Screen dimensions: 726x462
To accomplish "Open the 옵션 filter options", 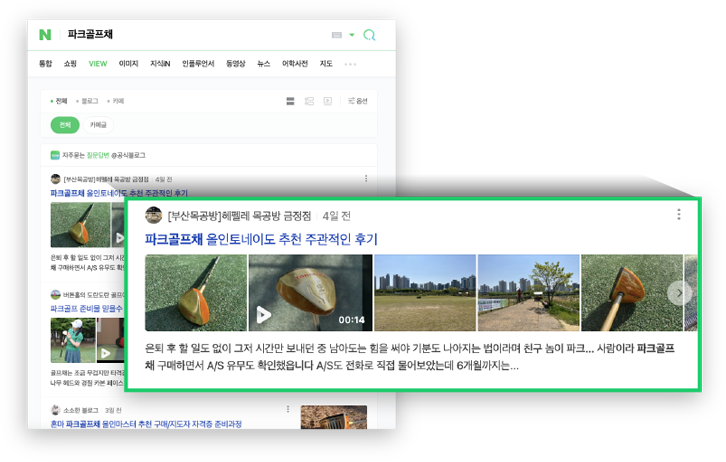I will click(x=357, y=101).
